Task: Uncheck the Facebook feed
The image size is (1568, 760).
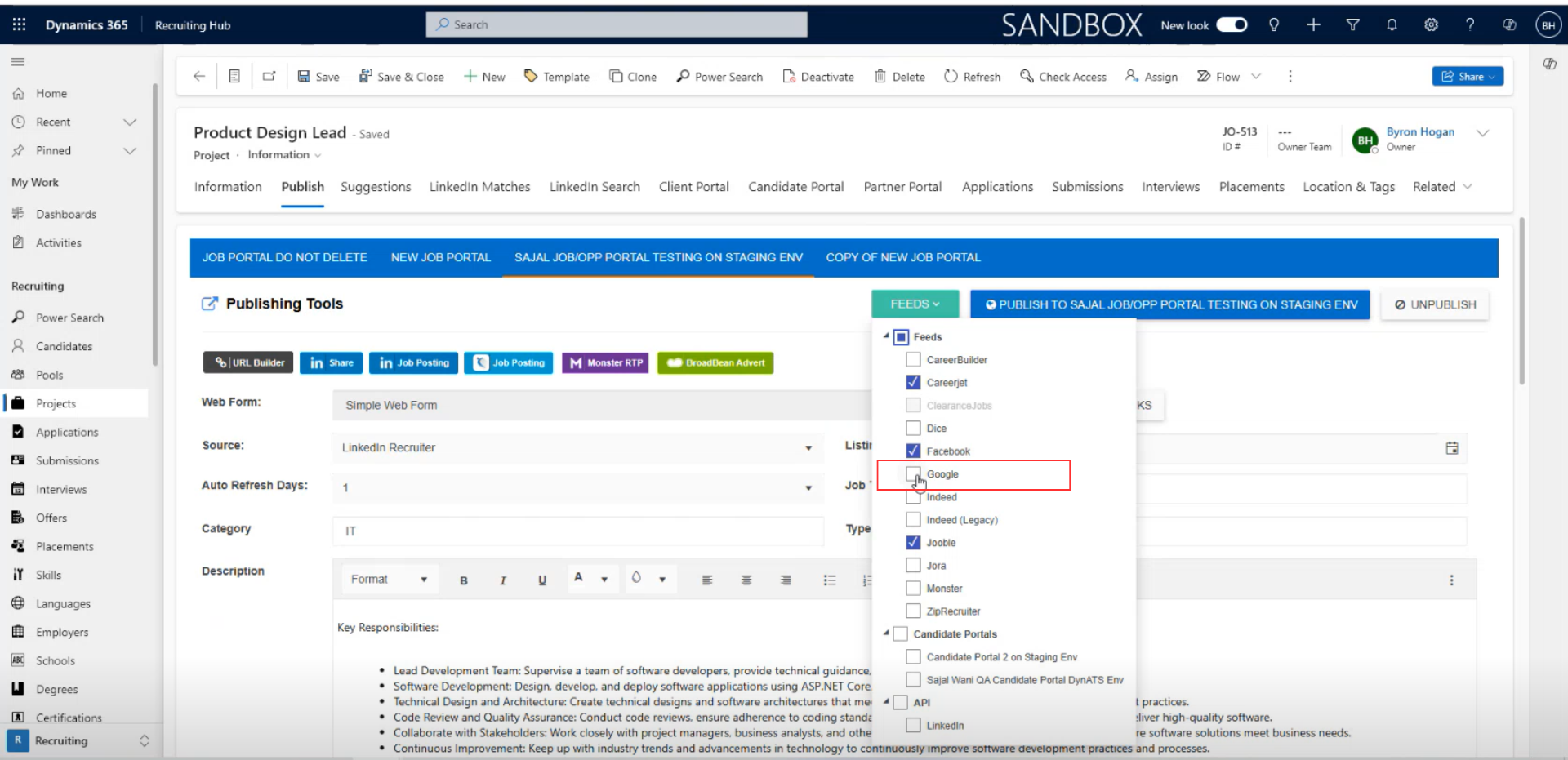Action: click(914, 451)
